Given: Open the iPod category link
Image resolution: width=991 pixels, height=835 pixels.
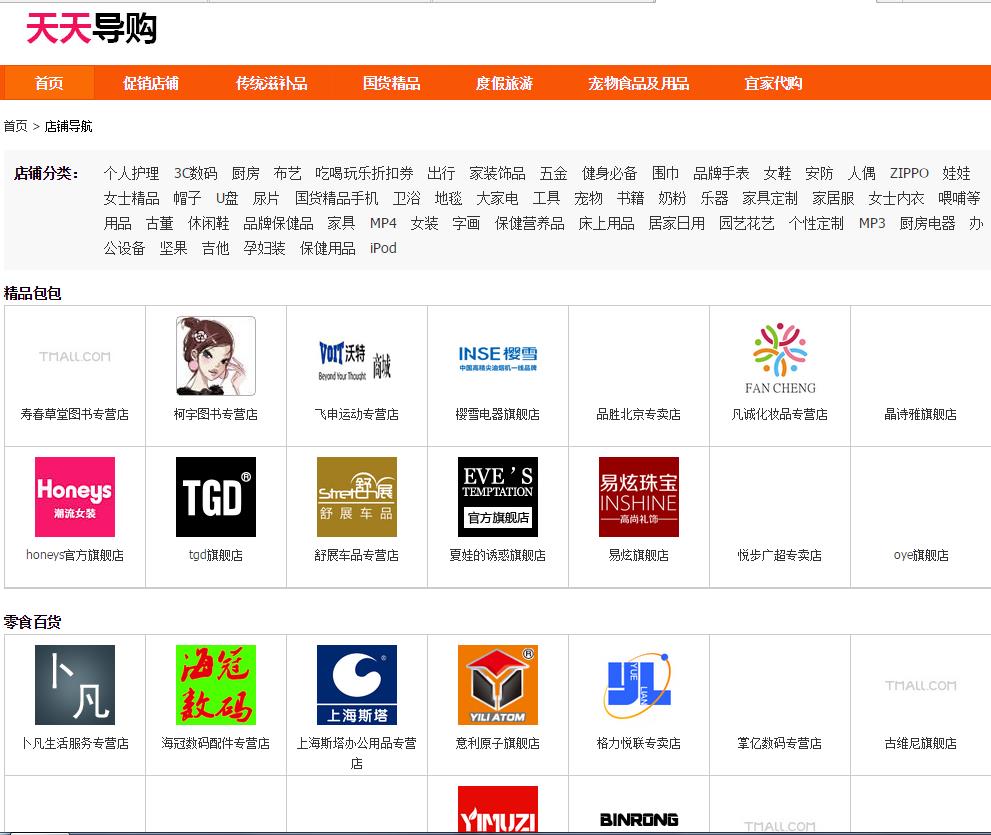Looking at the screenshot, I should coord(383,248).
